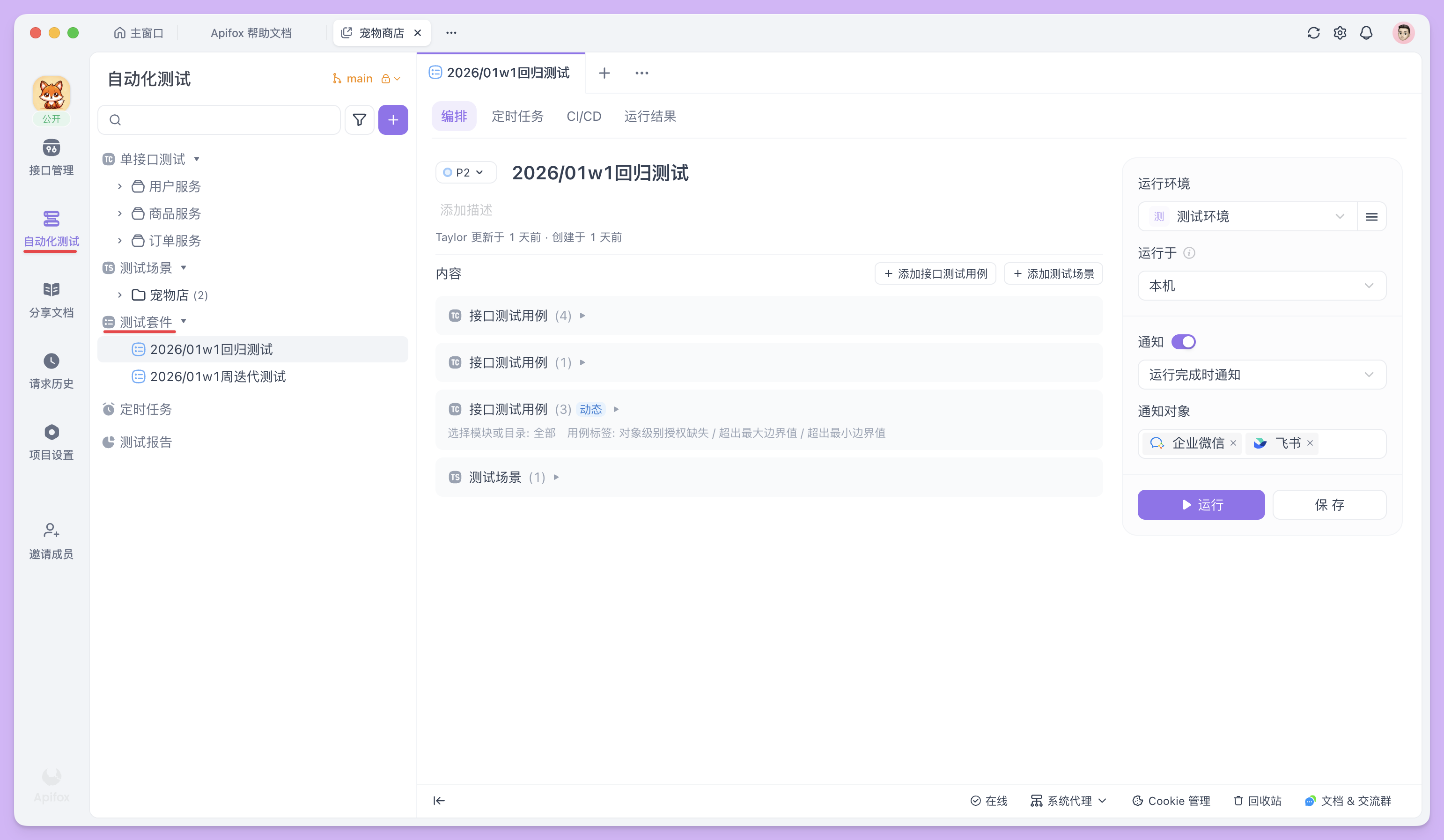Open the settings gear at top right

click(1340, 33)
